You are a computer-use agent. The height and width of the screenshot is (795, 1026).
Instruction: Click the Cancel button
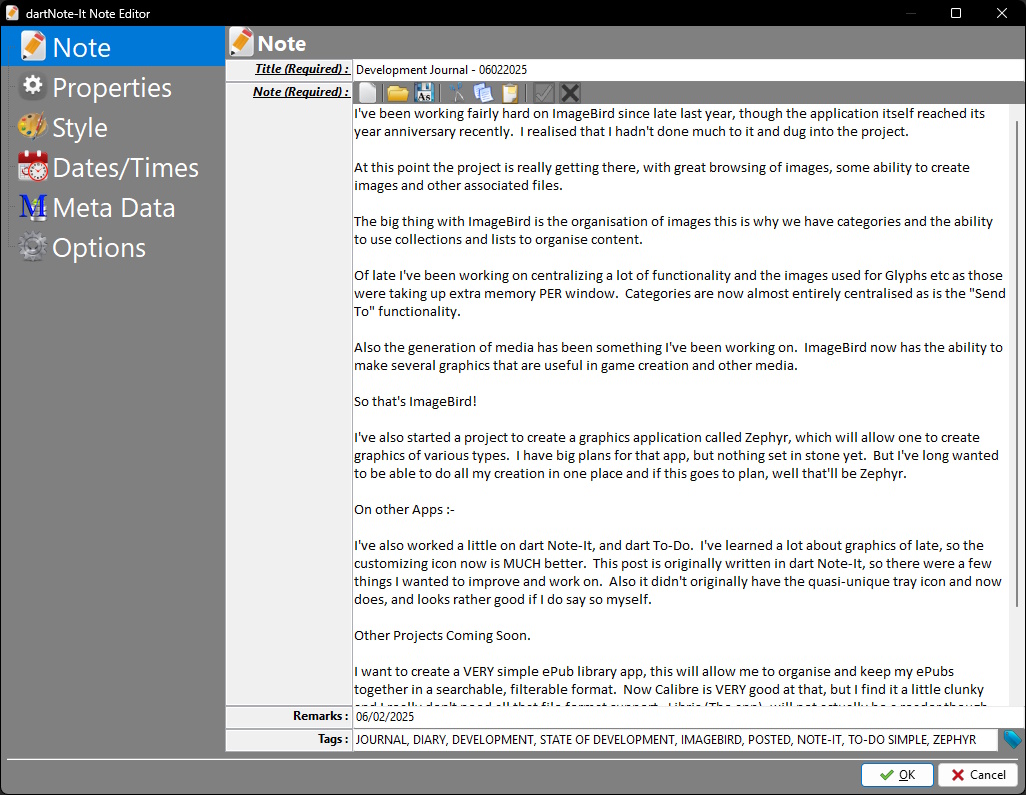click(x=978, y=775)
